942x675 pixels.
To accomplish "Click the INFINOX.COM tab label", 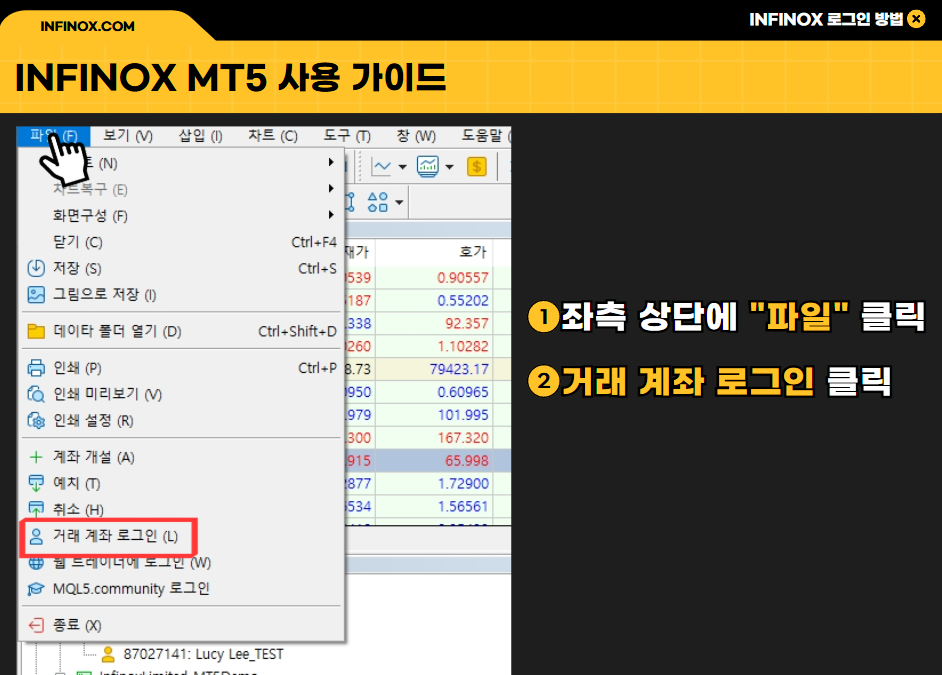I will [87, 26].
